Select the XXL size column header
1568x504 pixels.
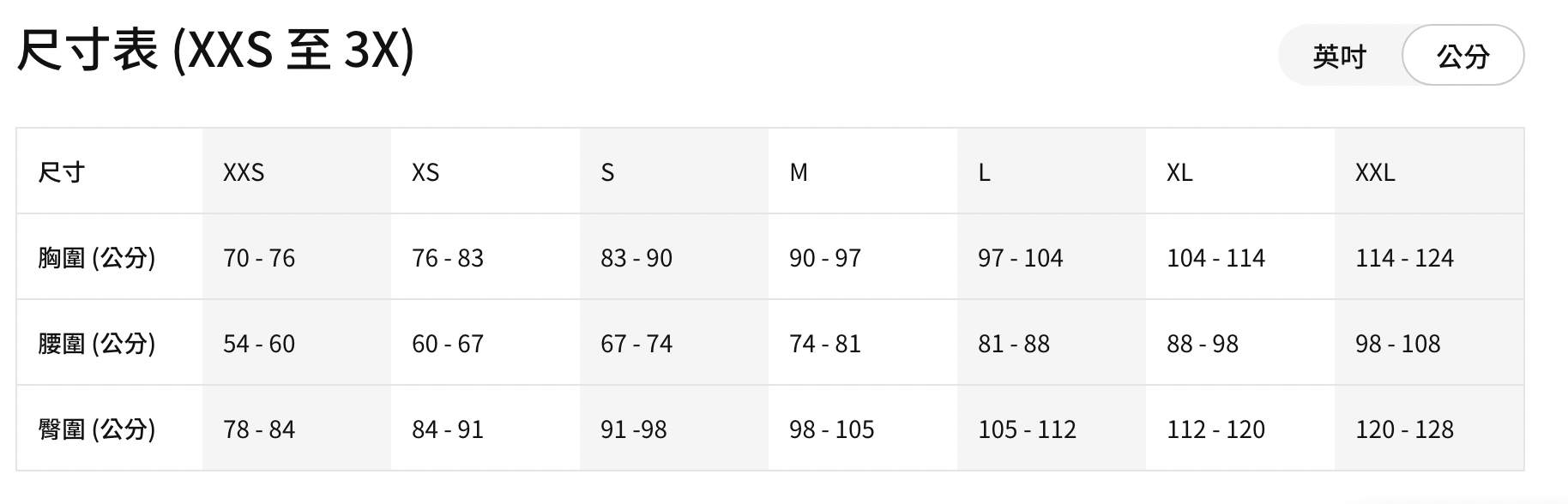click(x=1375, y=172)
